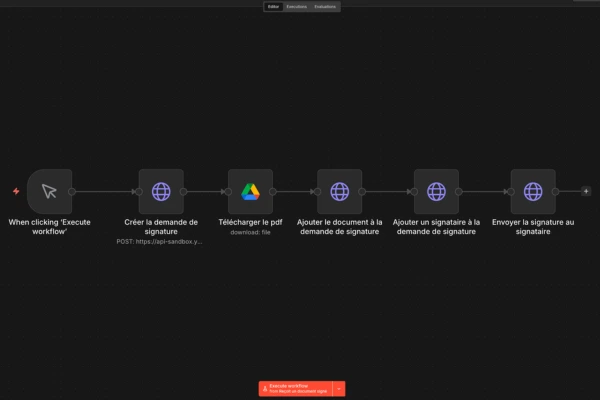Select the manual trigger cursor node icon
Viewport: 600px width, 400px height.
click(49, 191)
